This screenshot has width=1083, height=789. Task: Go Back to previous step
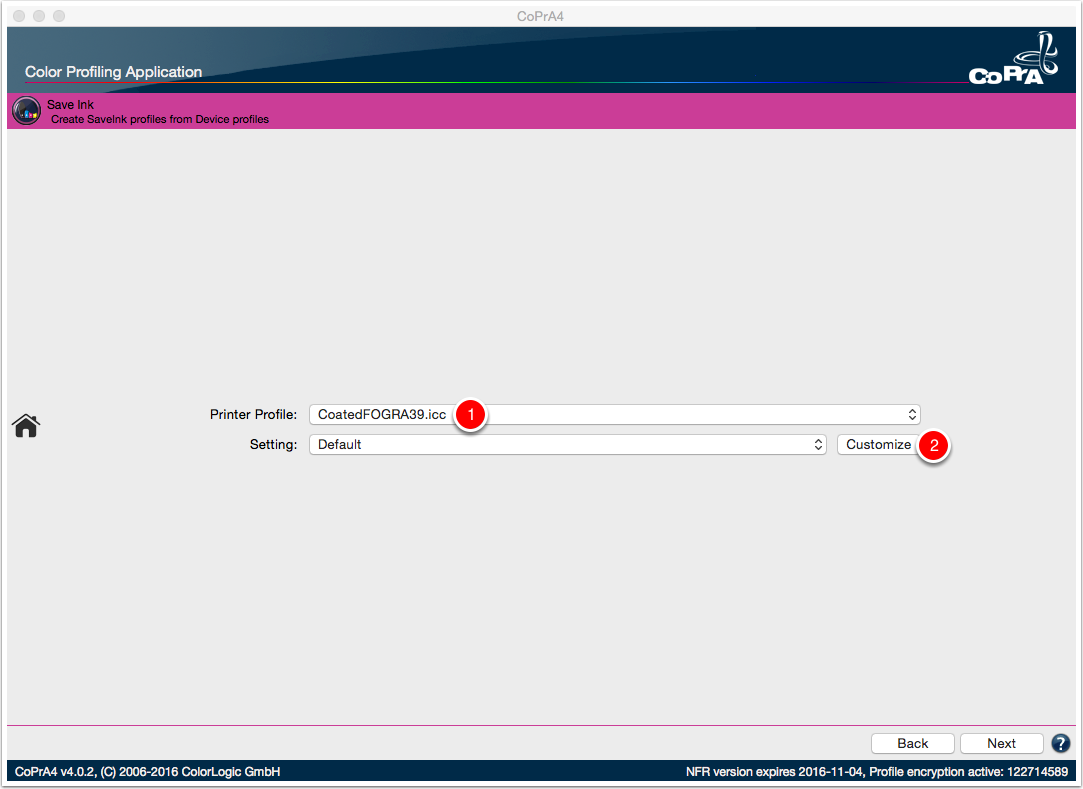[x=912, y=743]
